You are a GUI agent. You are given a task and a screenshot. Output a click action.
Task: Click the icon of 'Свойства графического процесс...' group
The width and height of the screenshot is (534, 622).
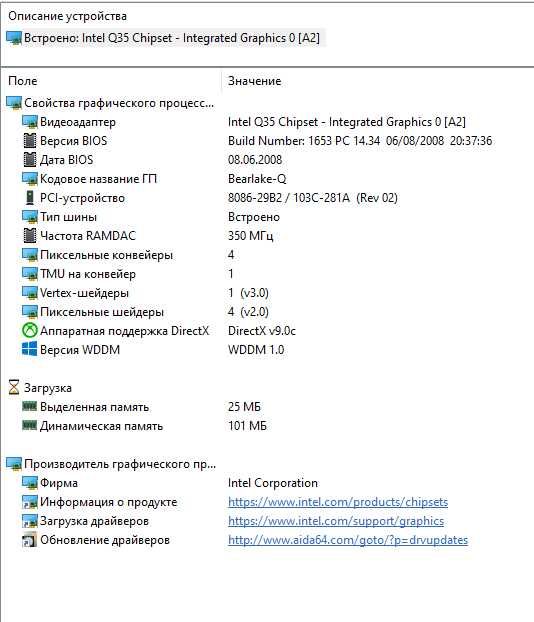[x=14, y=103]
